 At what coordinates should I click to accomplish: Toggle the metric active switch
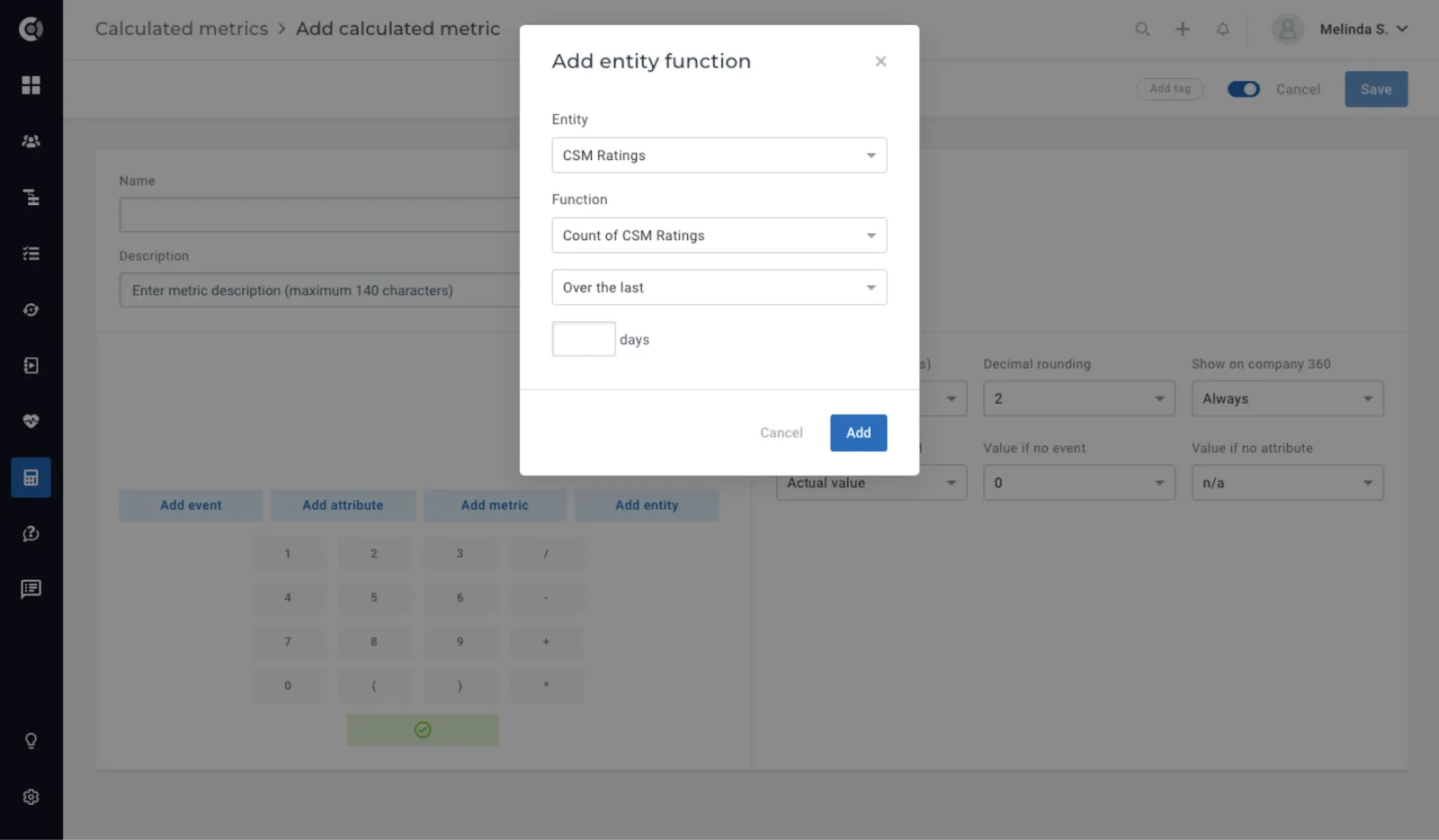click(1244, 89)
